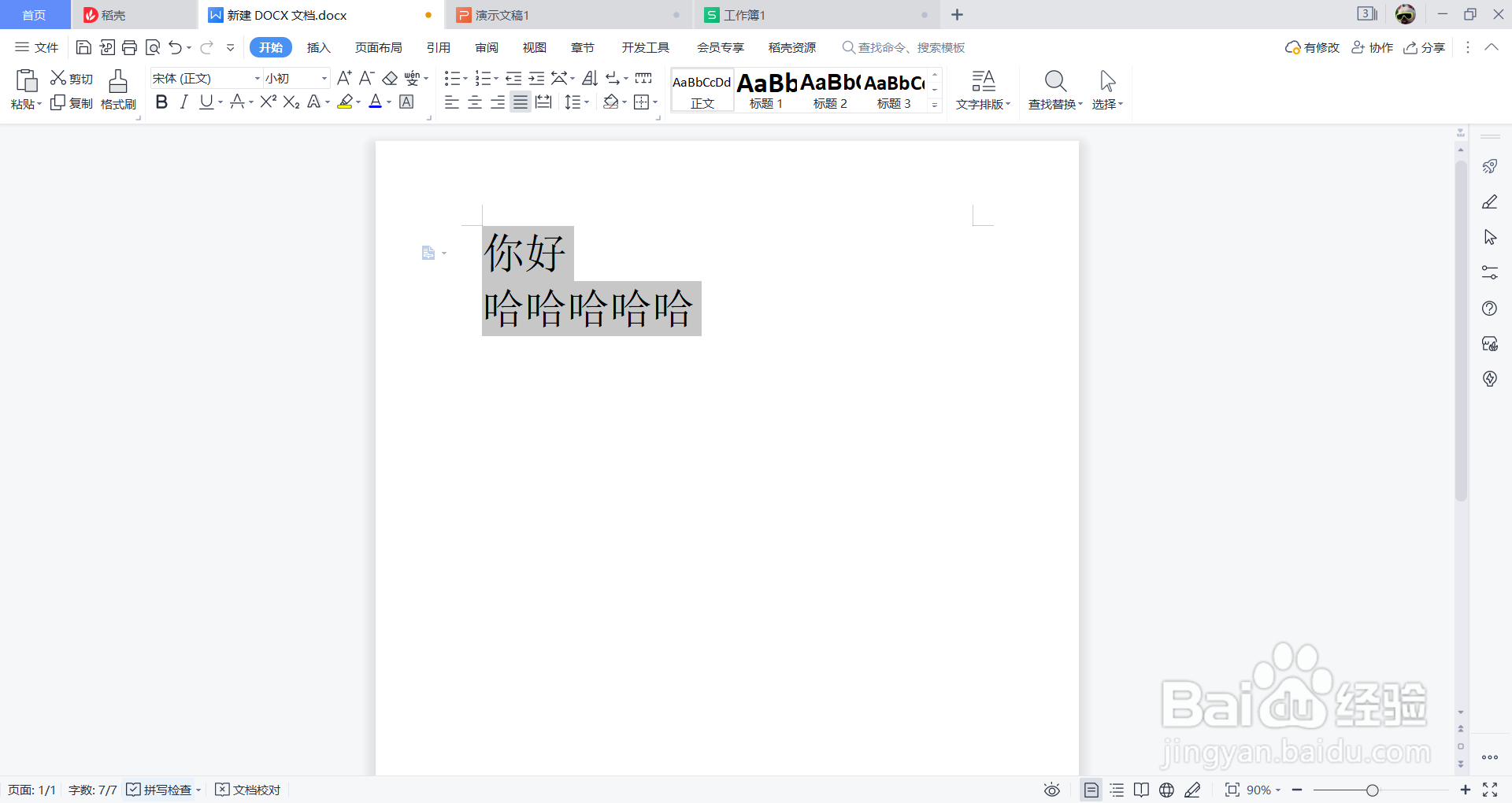Click the rocket icon in right sidebar

(1490, 166)
